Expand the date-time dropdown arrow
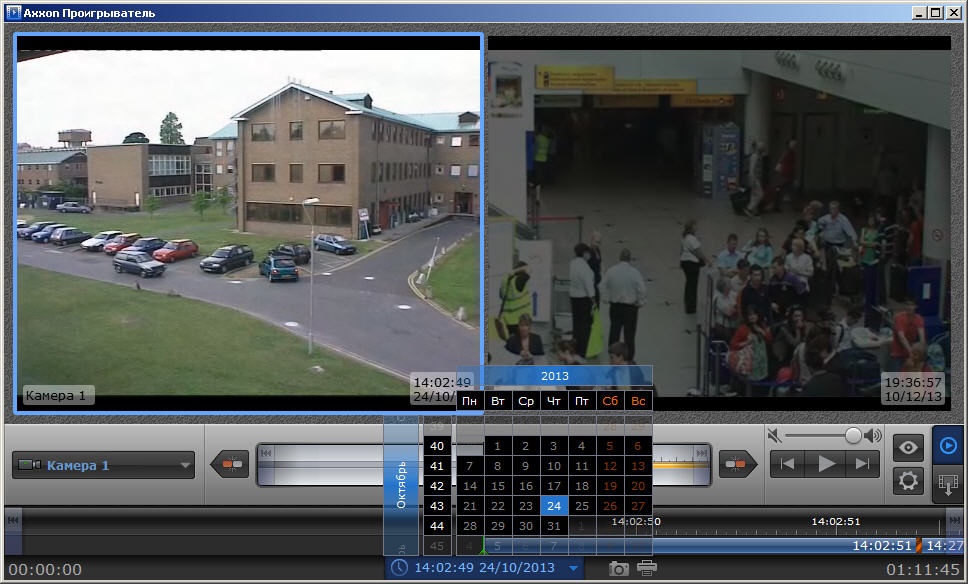The image size is (968, 584). click(x=573, y=568)
